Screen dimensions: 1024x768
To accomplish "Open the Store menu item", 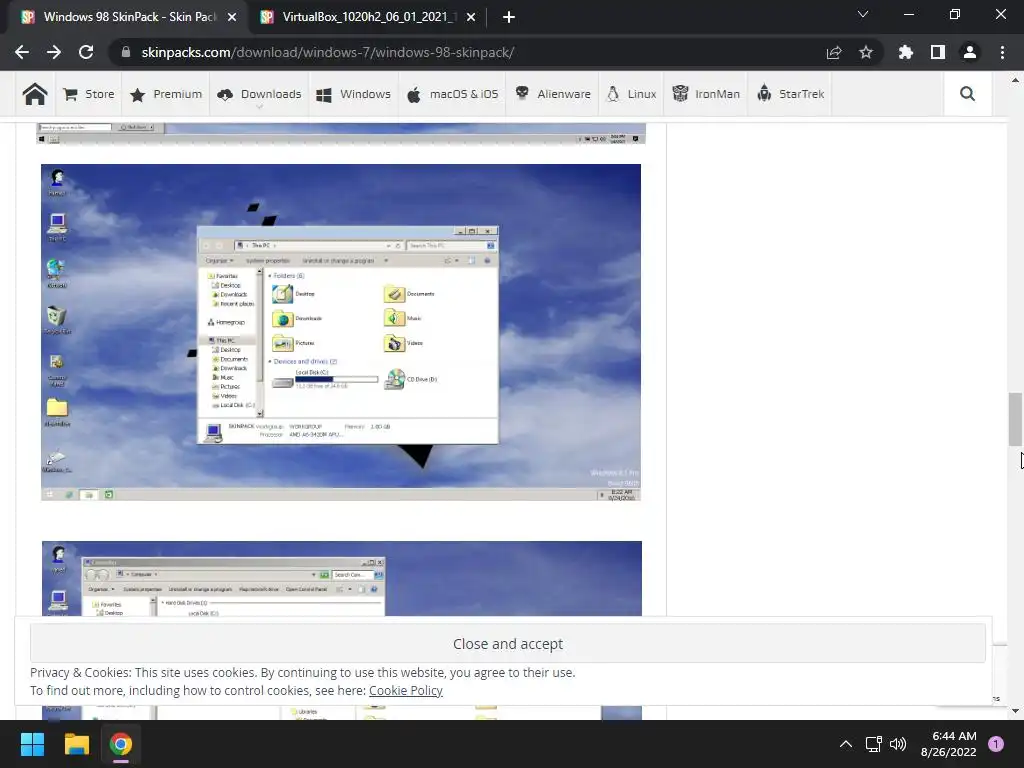I will [89, 94].
